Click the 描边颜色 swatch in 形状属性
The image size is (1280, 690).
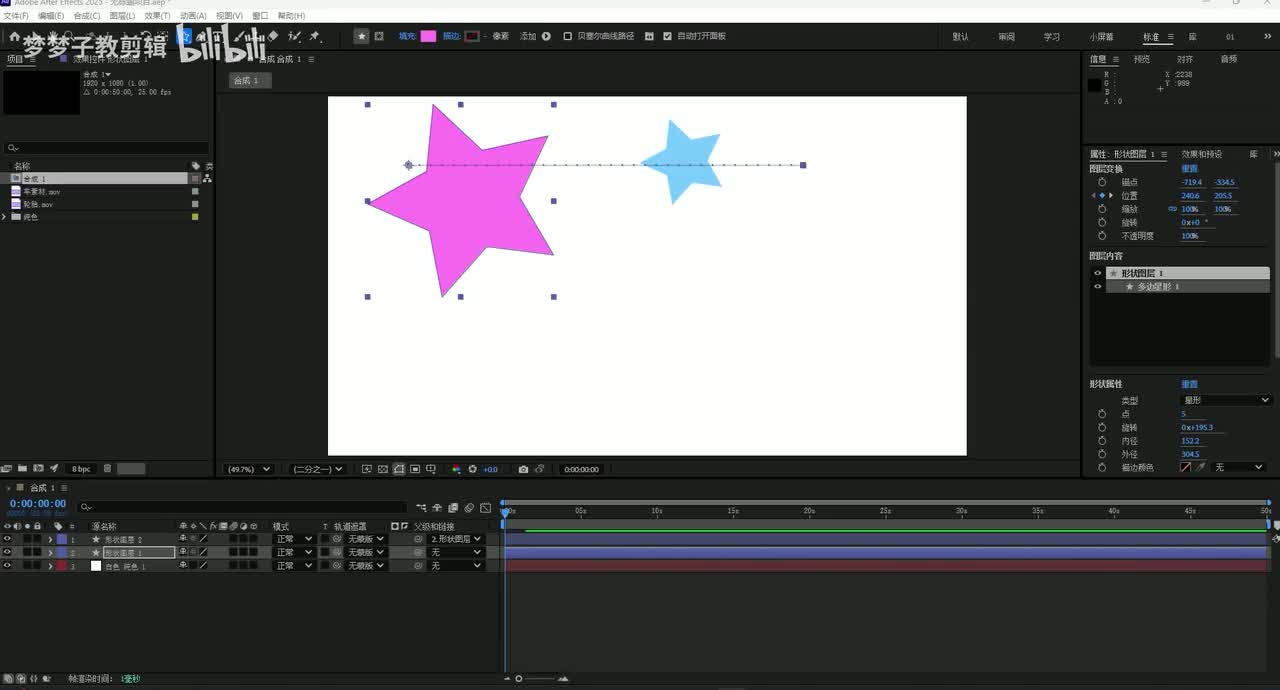1185,467
